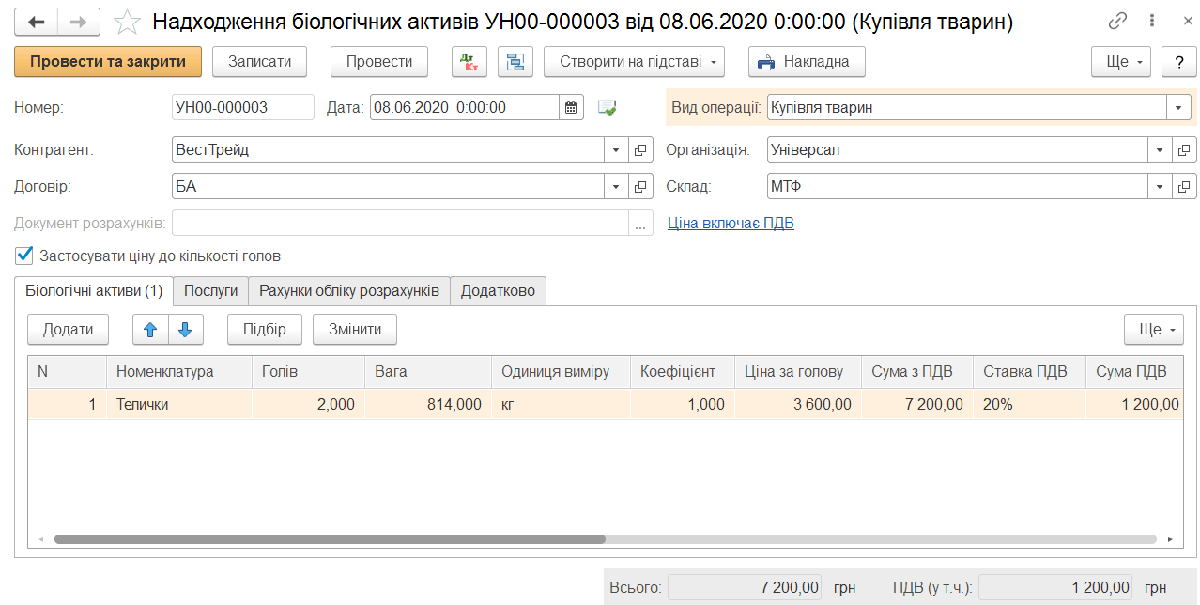Add document to favorites star
This screenshot has height=605, width=1200.
click(x=127, y=21)
